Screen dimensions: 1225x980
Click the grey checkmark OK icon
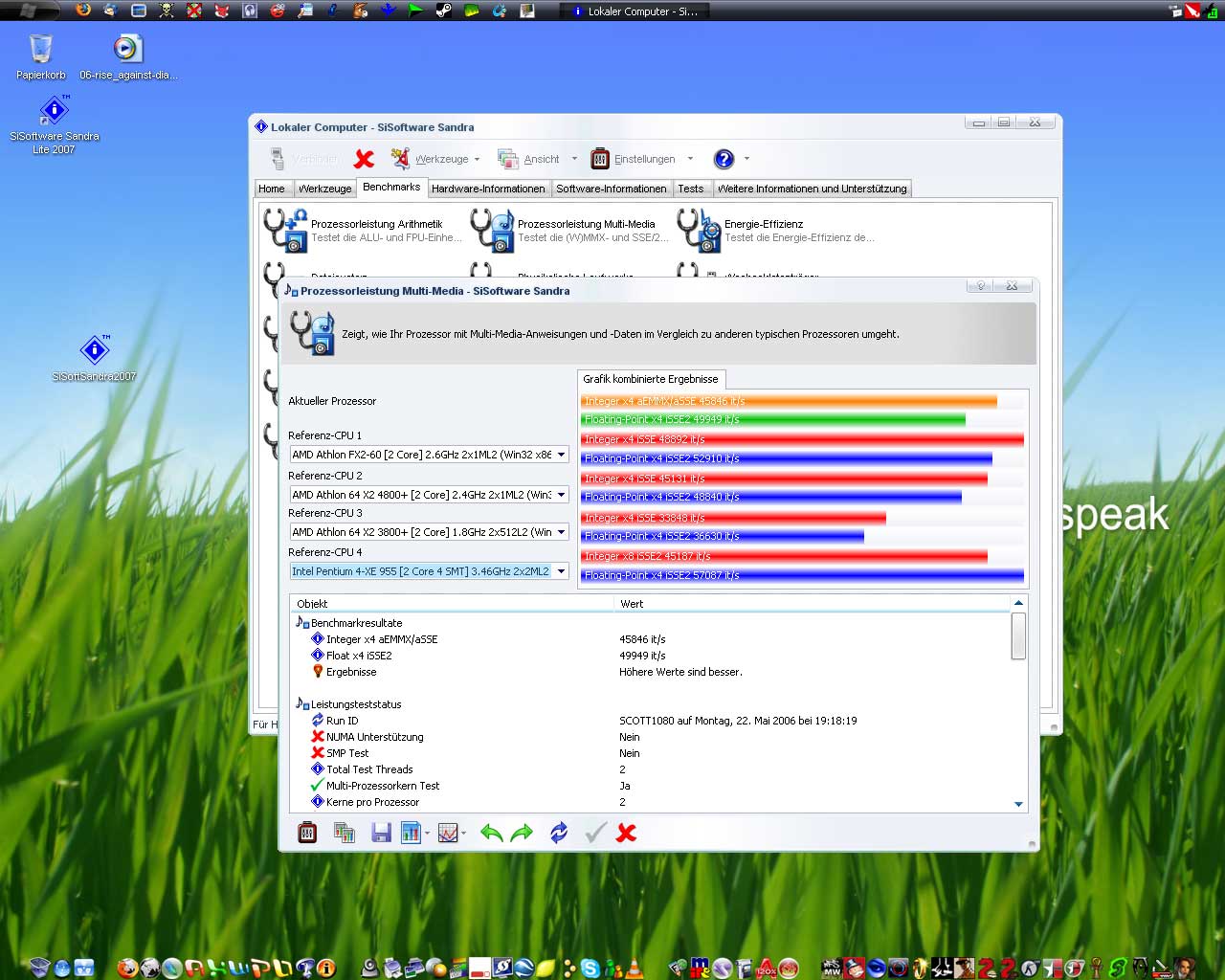pyautogui.click(x=595, y=833)
